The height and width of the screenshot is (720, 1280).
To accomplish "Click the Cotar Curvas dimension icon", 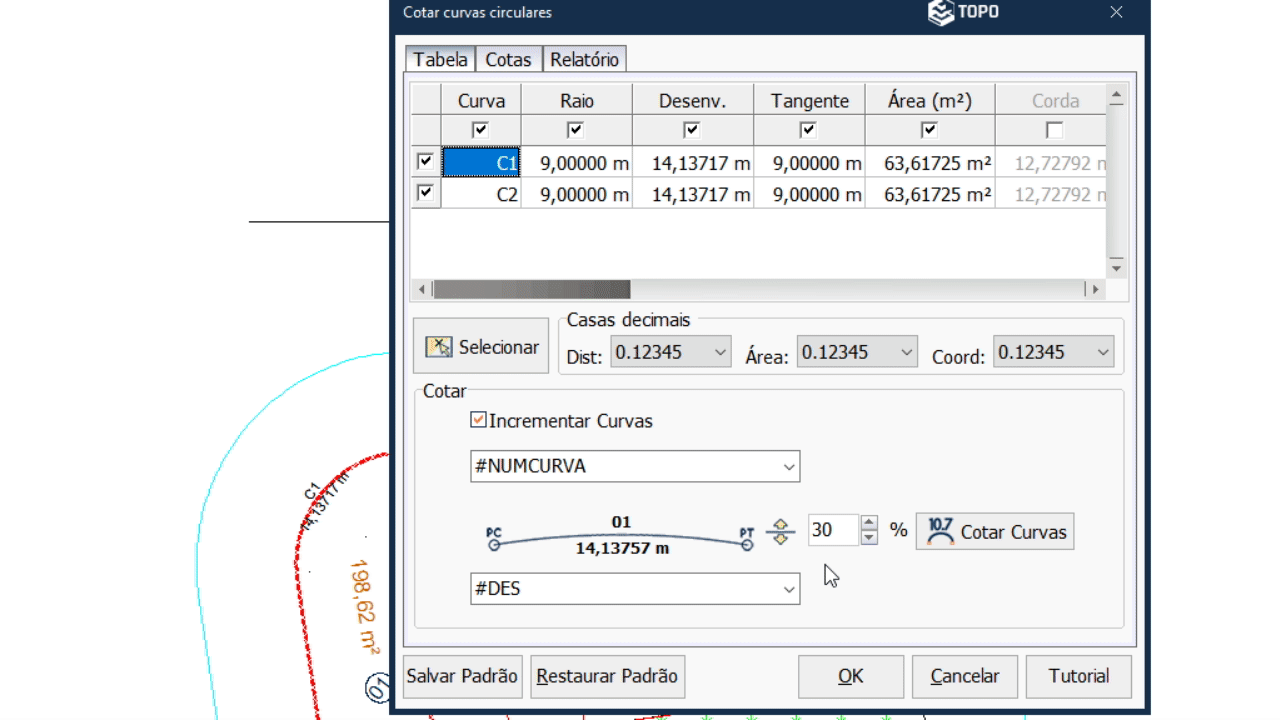I will coord(940,531).
